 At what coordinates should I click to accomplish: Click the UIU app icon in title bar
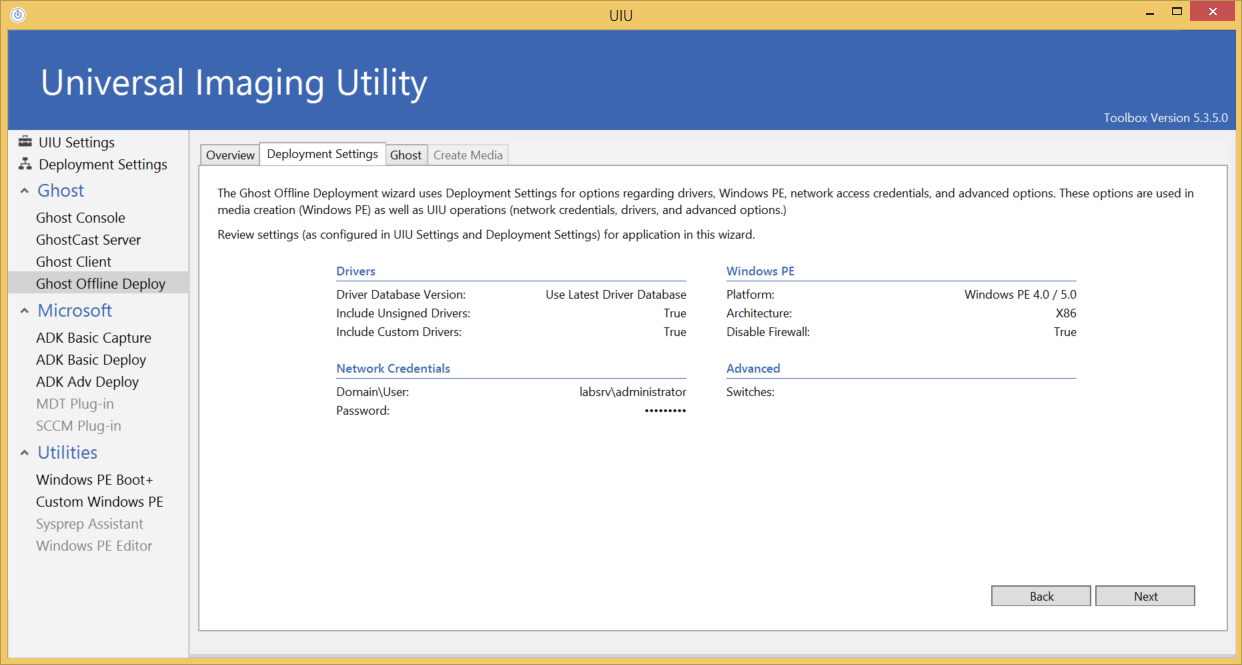click(17, 14)
